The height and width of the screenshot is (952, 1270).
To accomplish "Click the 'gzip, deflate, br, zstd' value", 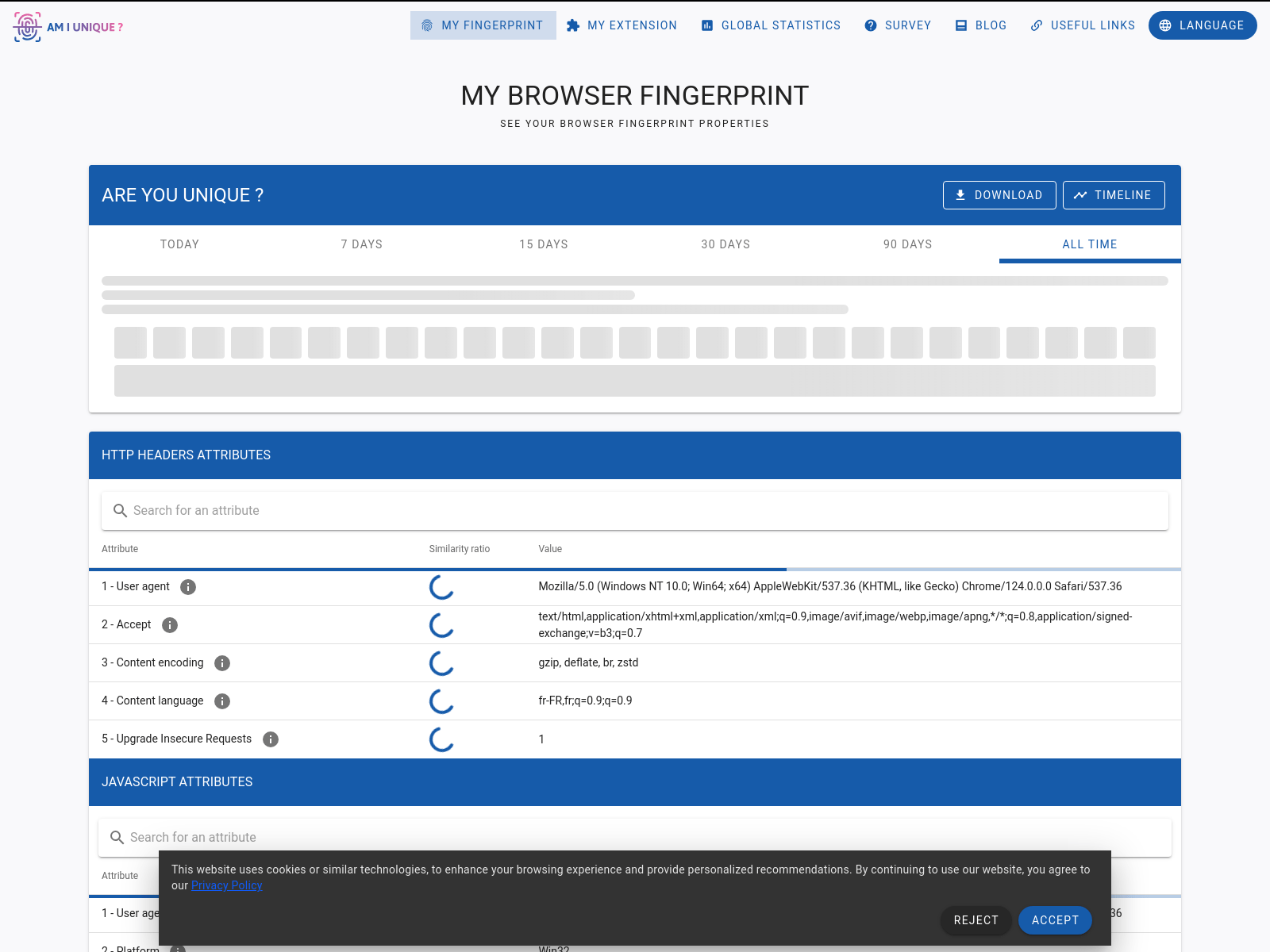I will point(588,662).
